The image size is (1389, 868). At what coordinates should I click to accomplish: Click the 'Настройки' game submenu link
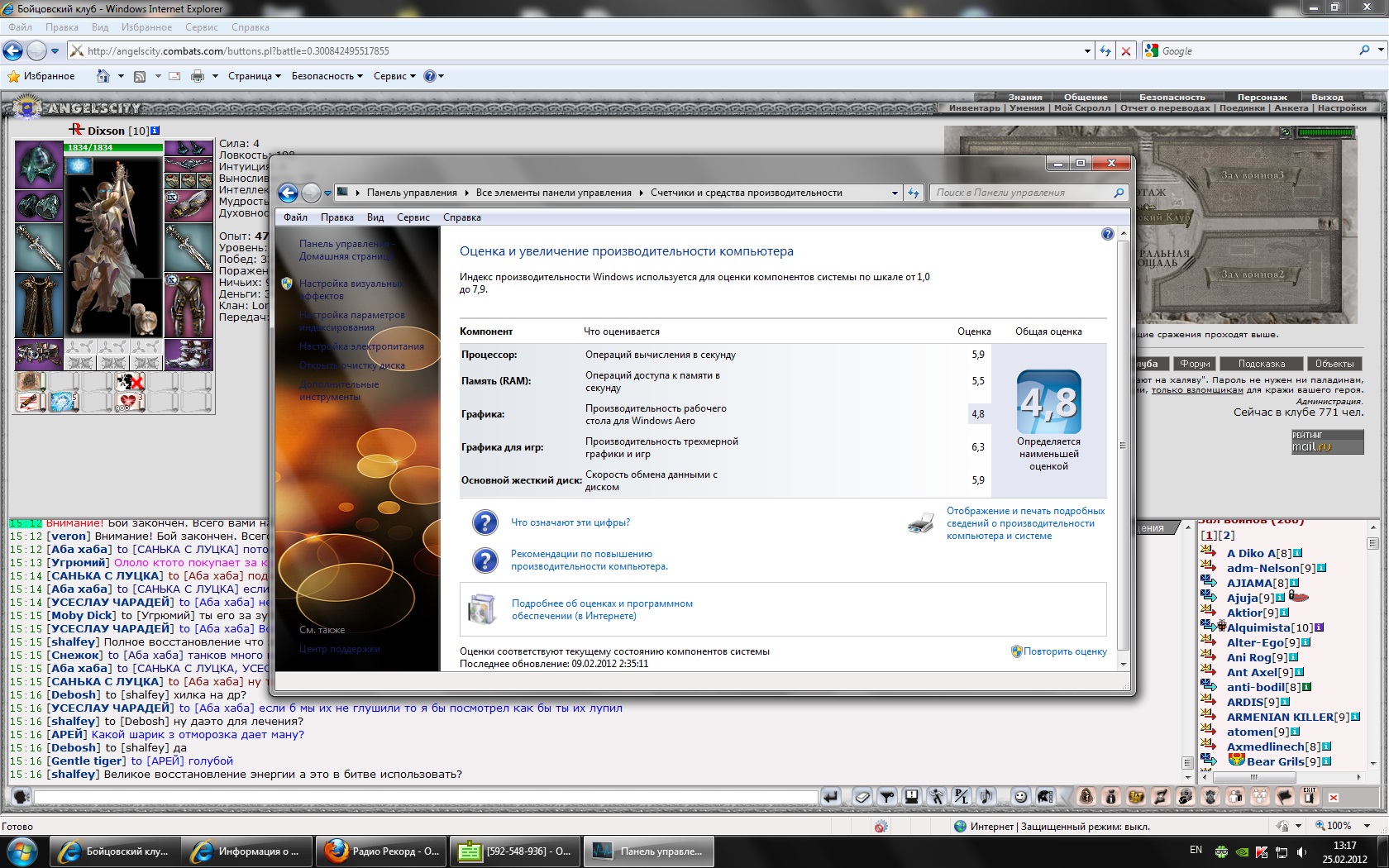1342,108
